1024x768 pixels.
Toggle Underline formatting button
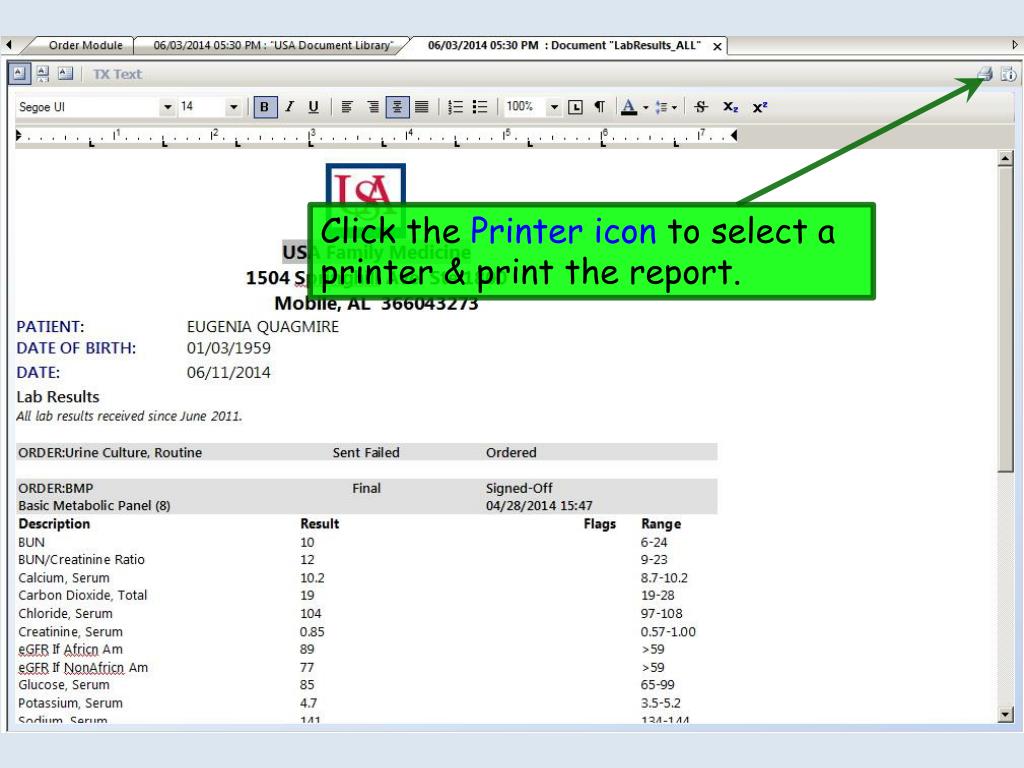coord(313,106)
